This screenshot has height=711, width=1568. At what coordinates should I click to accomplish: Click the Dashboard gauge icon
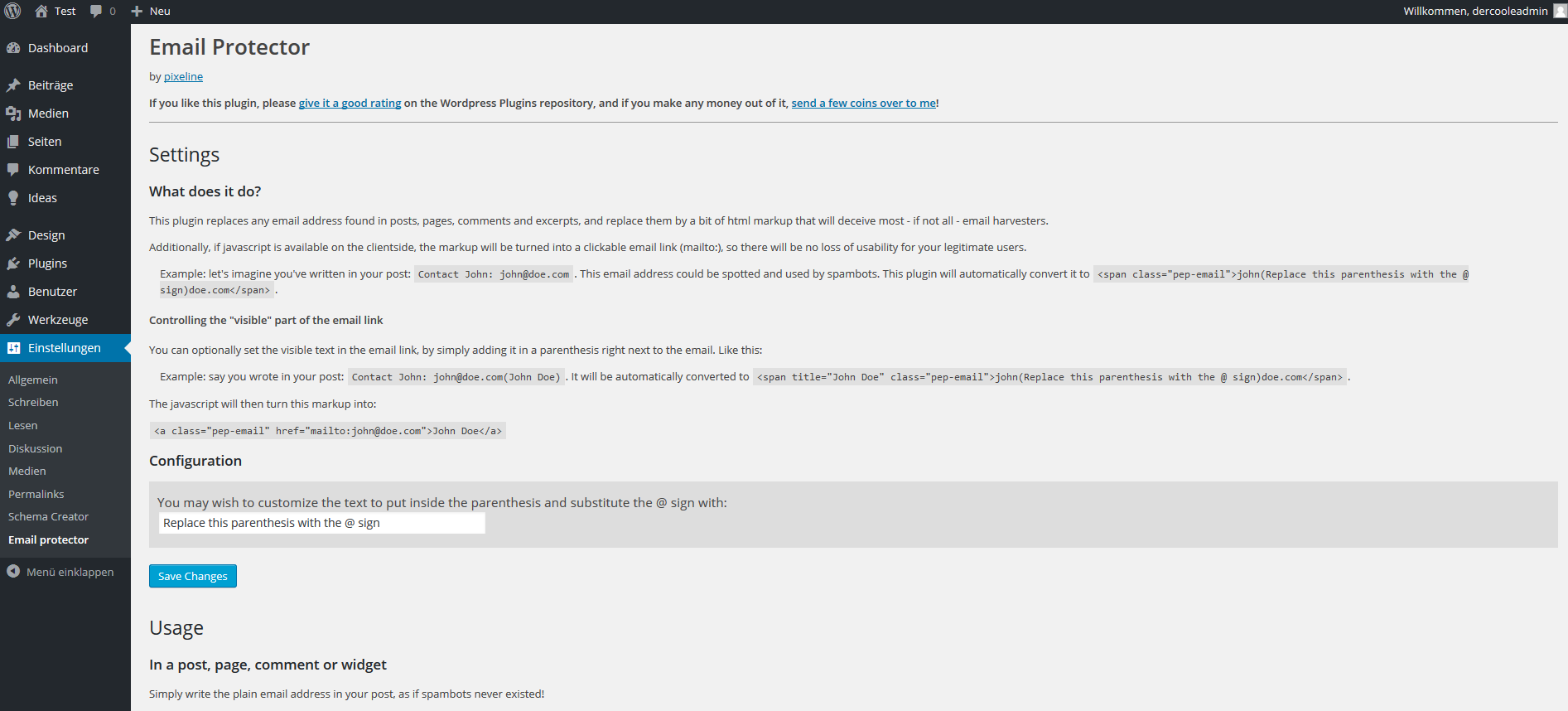point(13,48)
